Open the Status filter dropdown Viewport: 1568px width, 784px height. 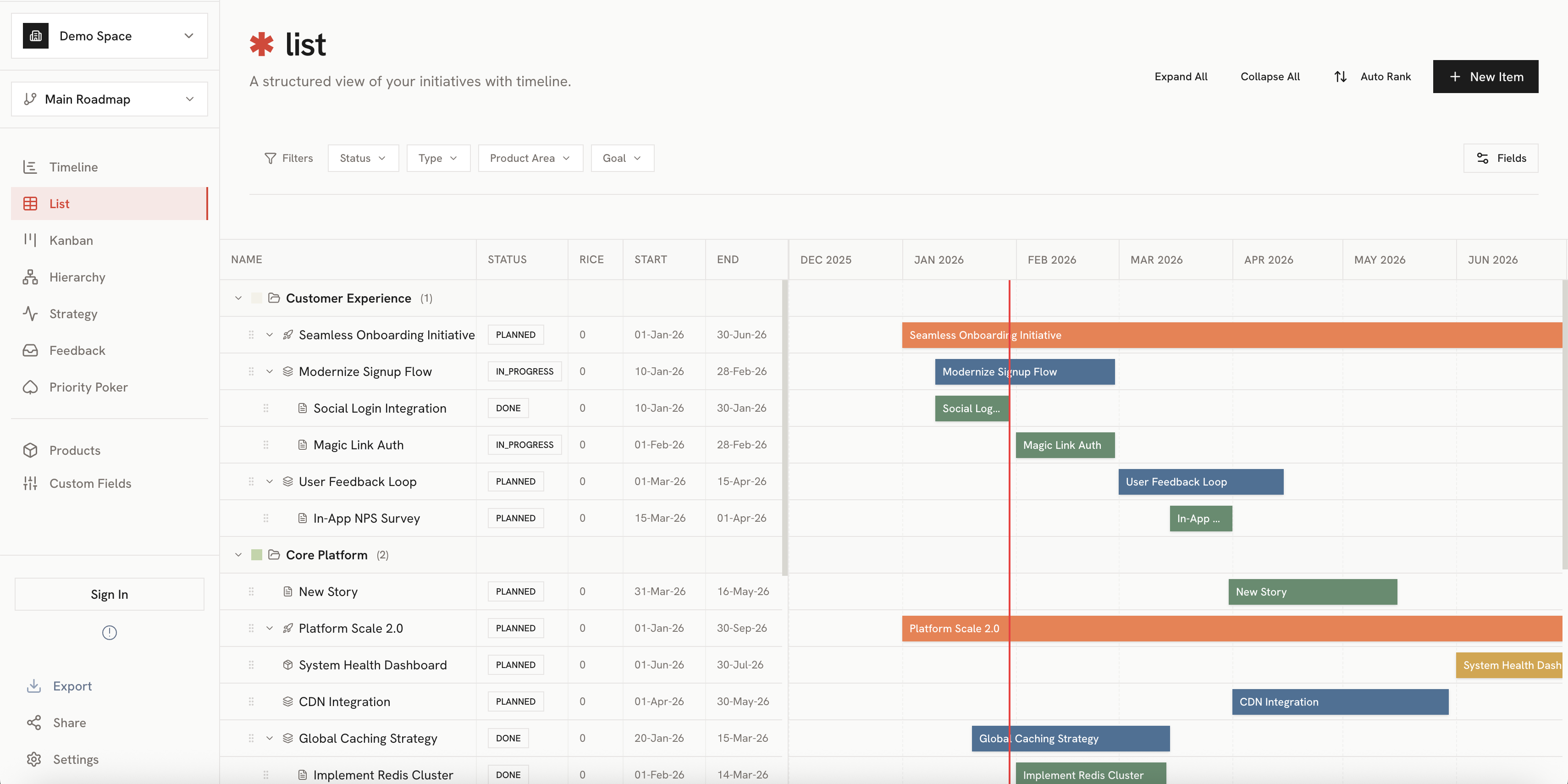click(363, 158)
